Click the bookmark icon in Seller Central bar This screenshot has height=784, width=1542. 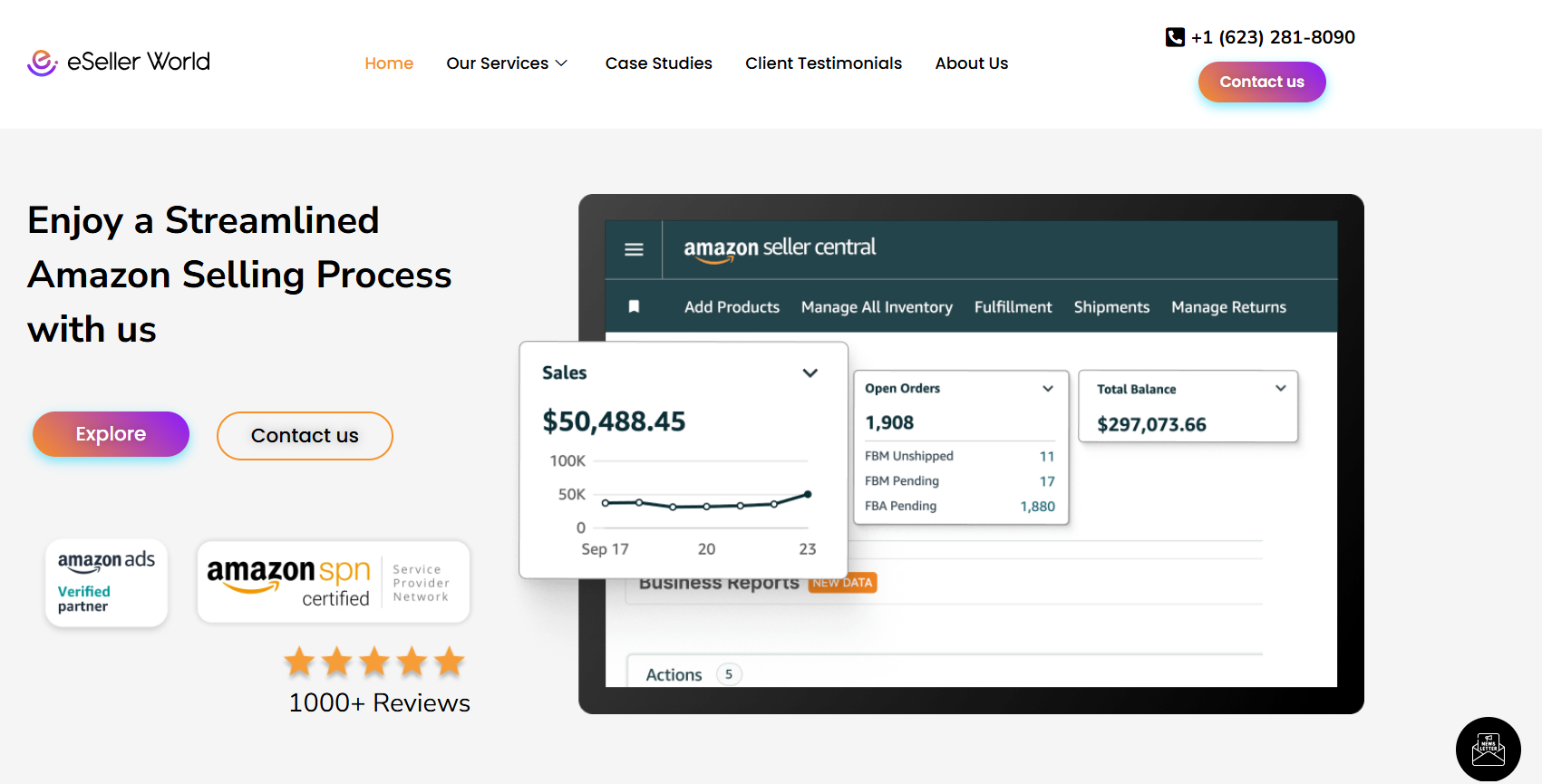coord(635,306)
